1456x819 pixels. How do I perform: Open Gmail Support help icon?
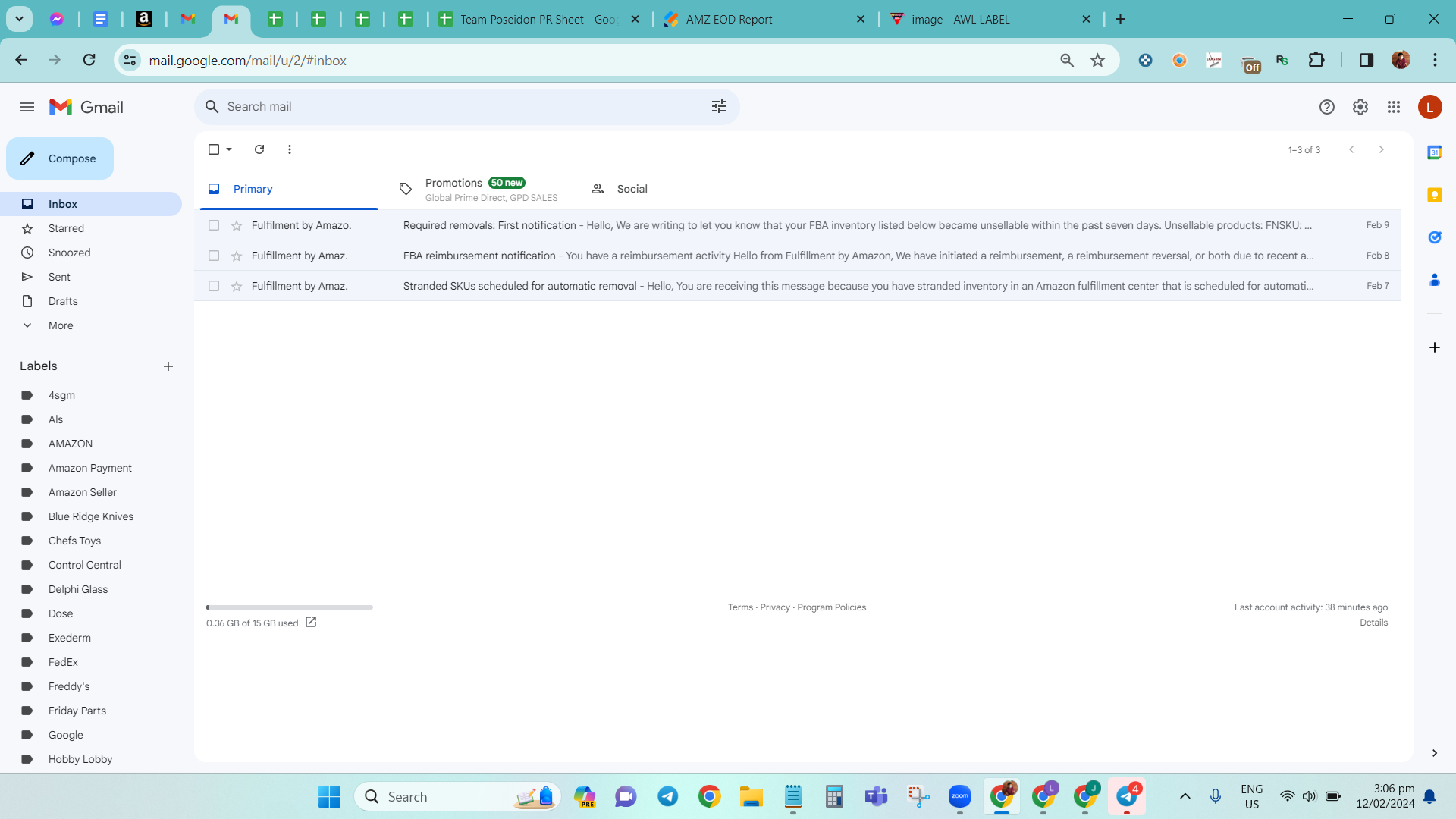pyautogui.click(x=1326, y=107)
